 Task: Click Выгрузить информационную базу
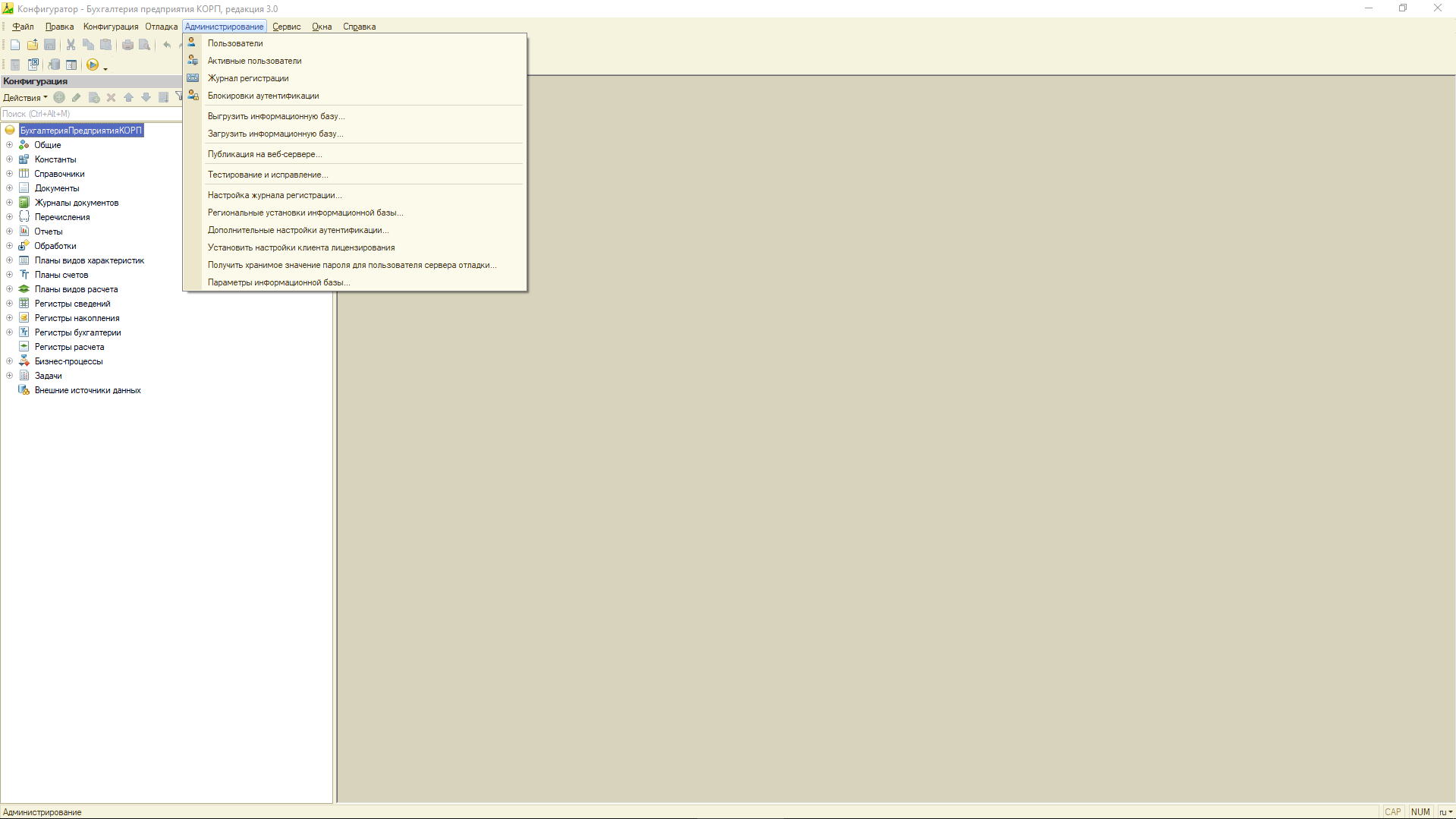tap(355, 116)
